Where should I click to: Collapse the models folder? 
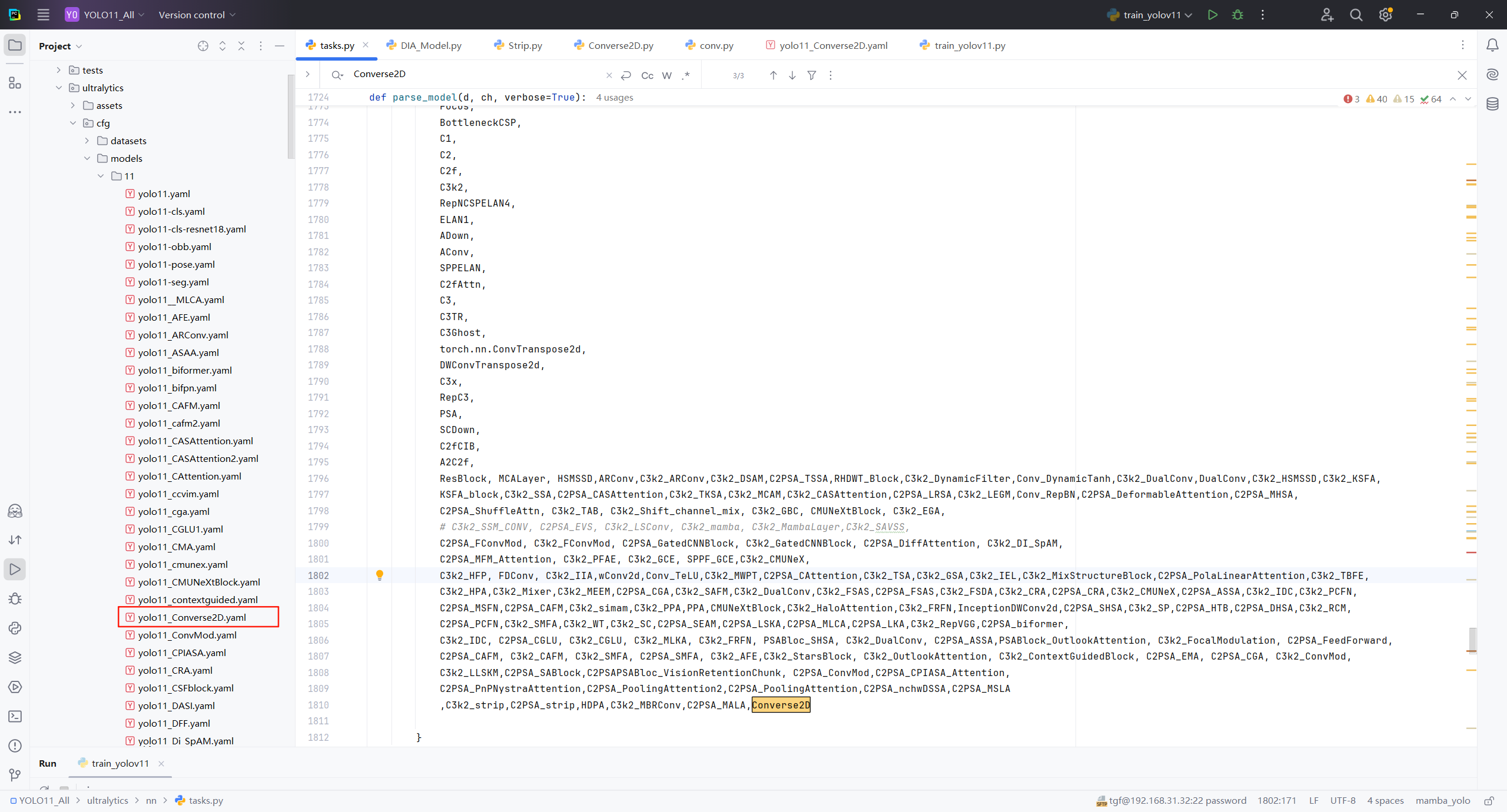click(87, 158)
